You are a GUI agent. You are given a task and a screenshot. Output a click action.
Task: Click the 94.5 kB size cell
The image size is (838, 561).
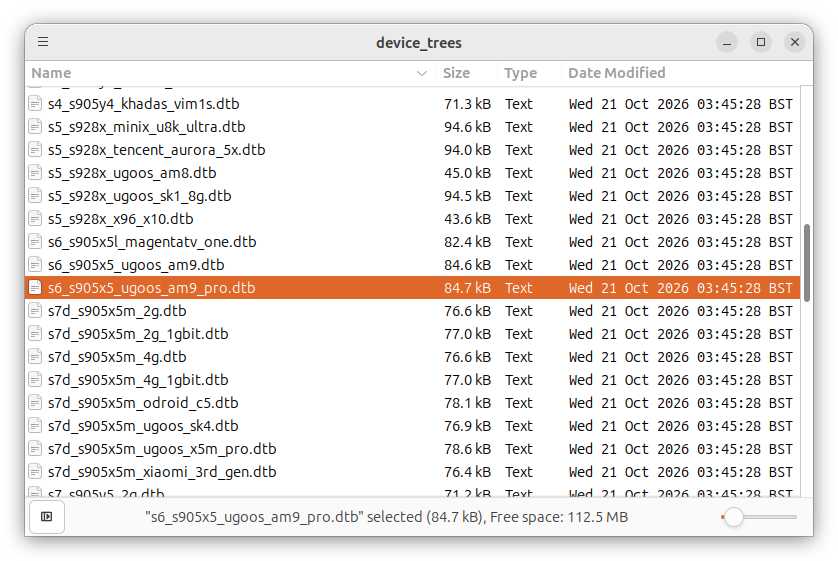coord(467,196)
